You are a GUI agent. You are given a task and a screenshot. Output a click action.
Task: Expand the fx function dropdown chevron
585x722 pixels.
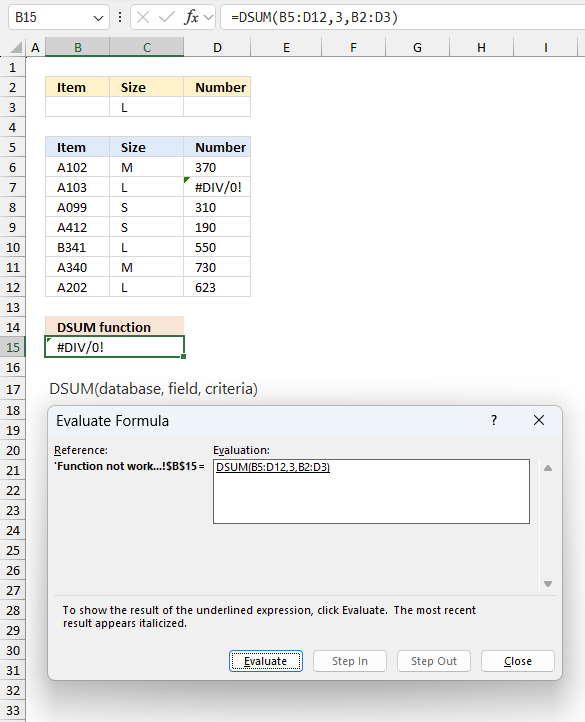point(209,17)
